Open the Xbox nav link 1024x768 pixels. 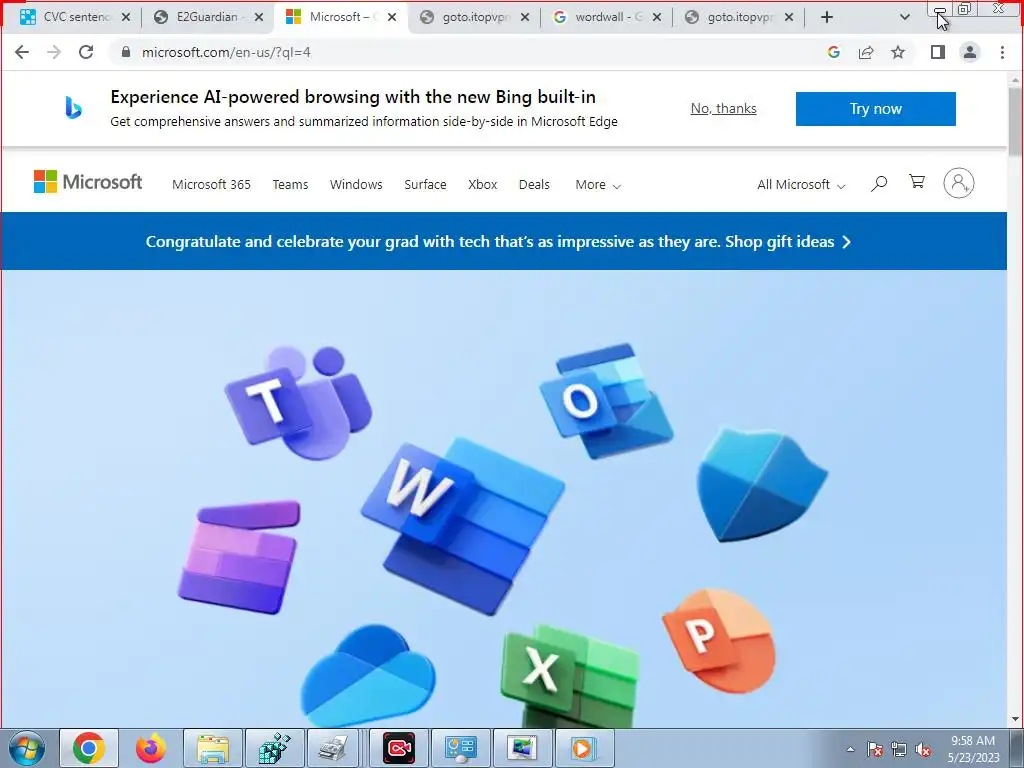(x=483, y=185)
